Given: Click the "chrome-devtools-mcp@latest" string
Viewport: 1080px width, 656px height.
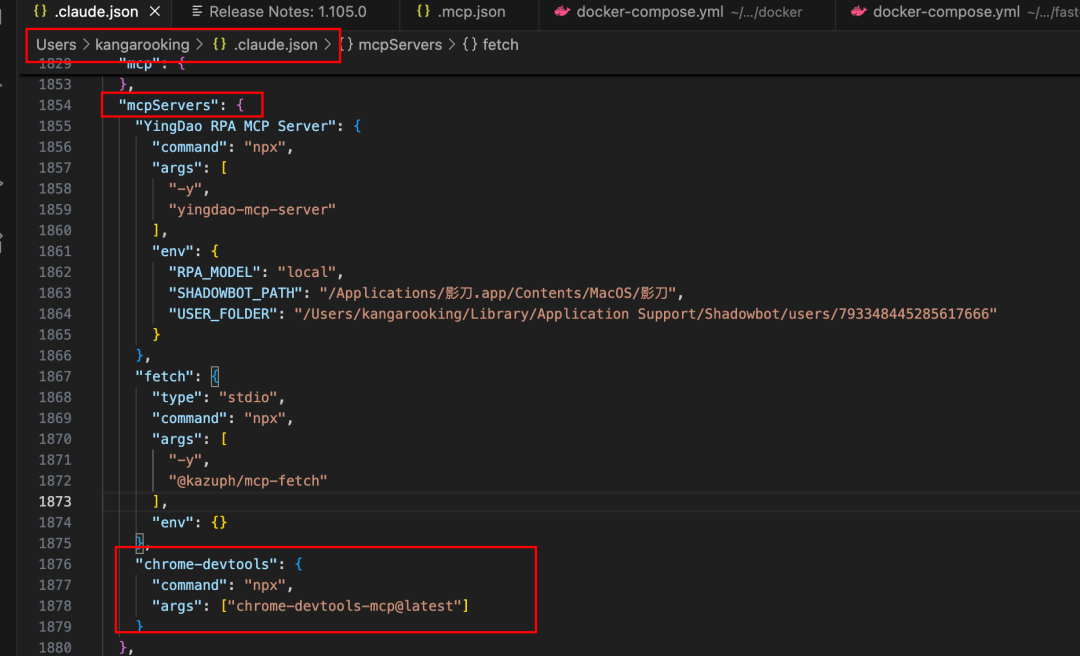Looking at the screenshot, I should coord(344,606).
